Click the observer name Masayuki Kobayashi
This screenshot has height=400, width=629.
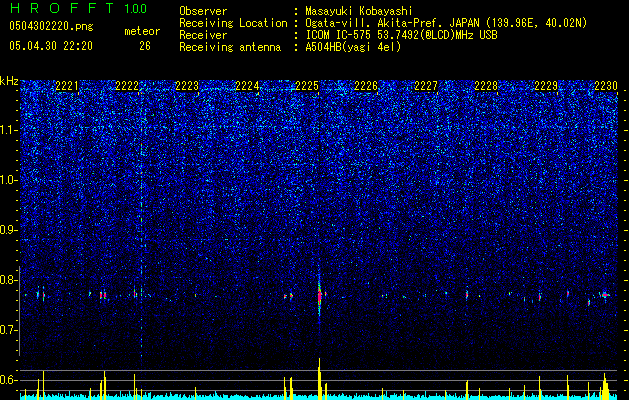(x=359, y=11)
